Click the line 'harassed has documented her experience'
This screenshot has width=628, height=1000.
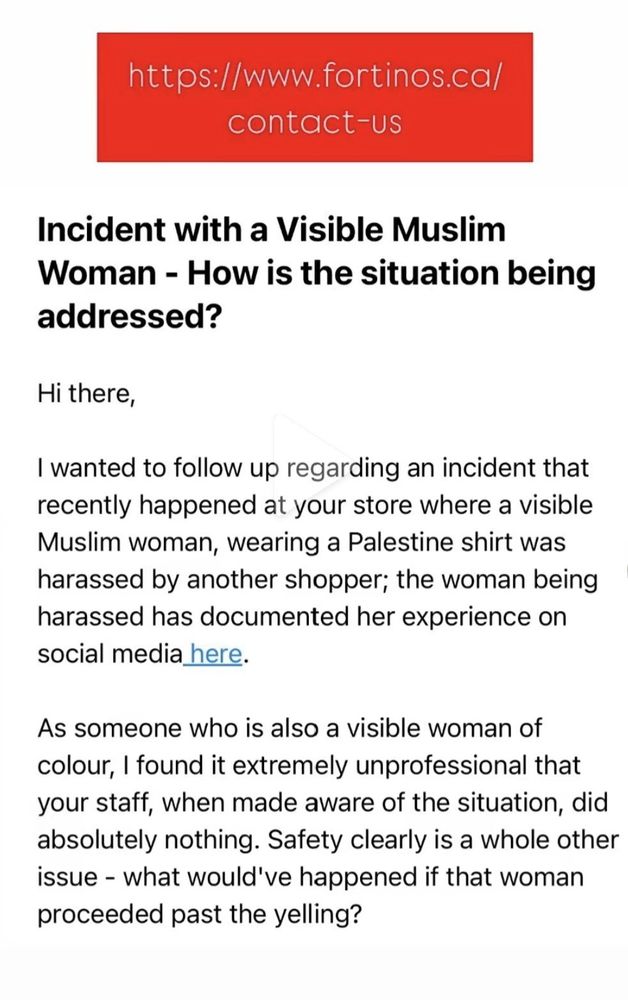click(x=302, y=617)
